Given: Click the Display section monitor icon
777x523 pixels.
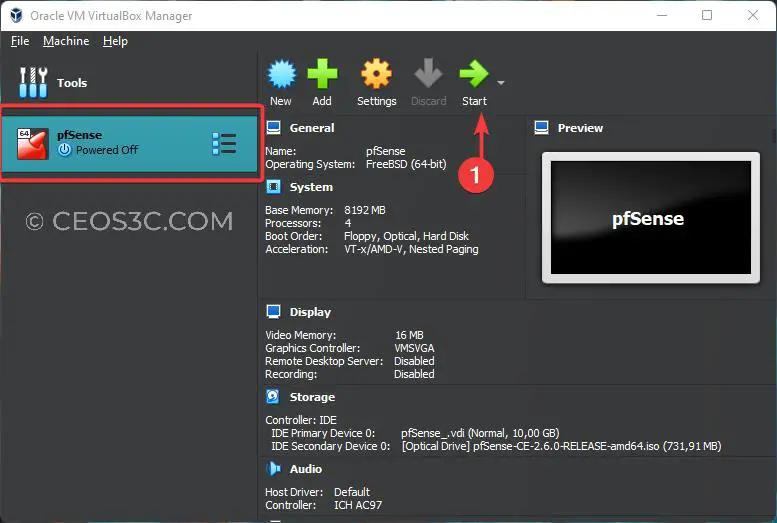Looking at the screenshot, I should tap(274, 312).
